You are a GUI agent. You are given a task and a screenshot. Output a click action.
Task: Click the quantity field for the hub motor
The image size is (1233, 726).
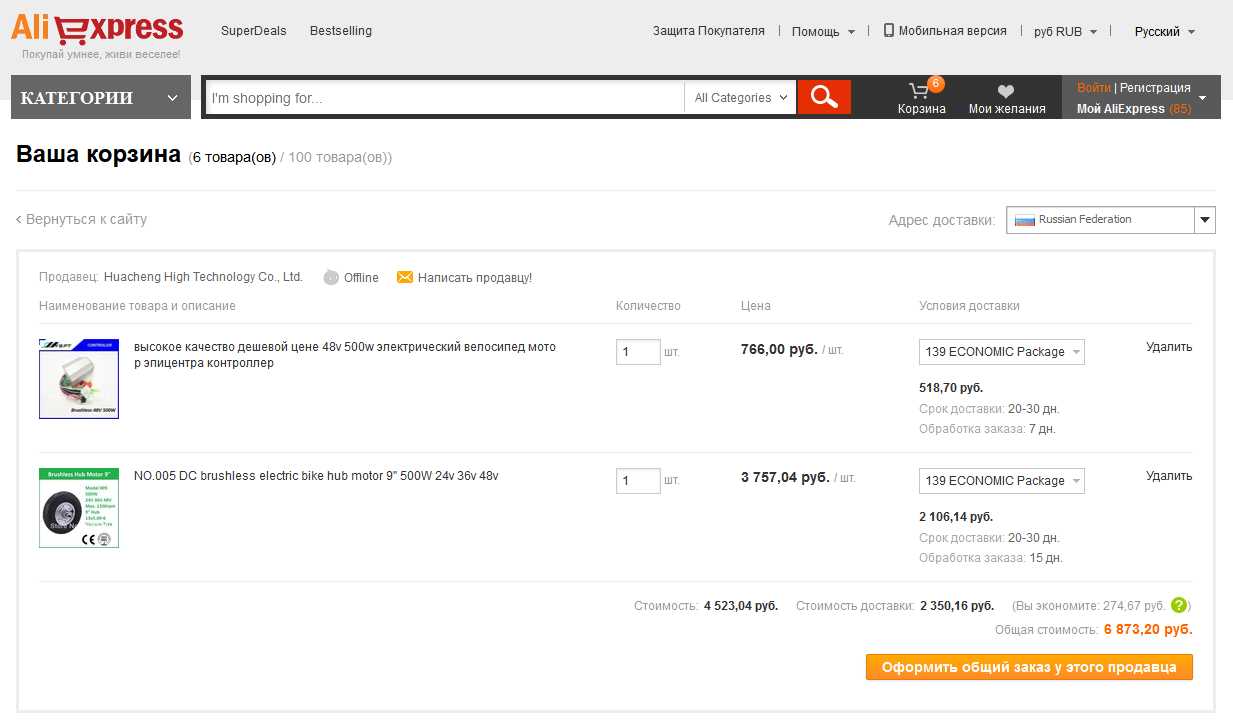point(638,481)
